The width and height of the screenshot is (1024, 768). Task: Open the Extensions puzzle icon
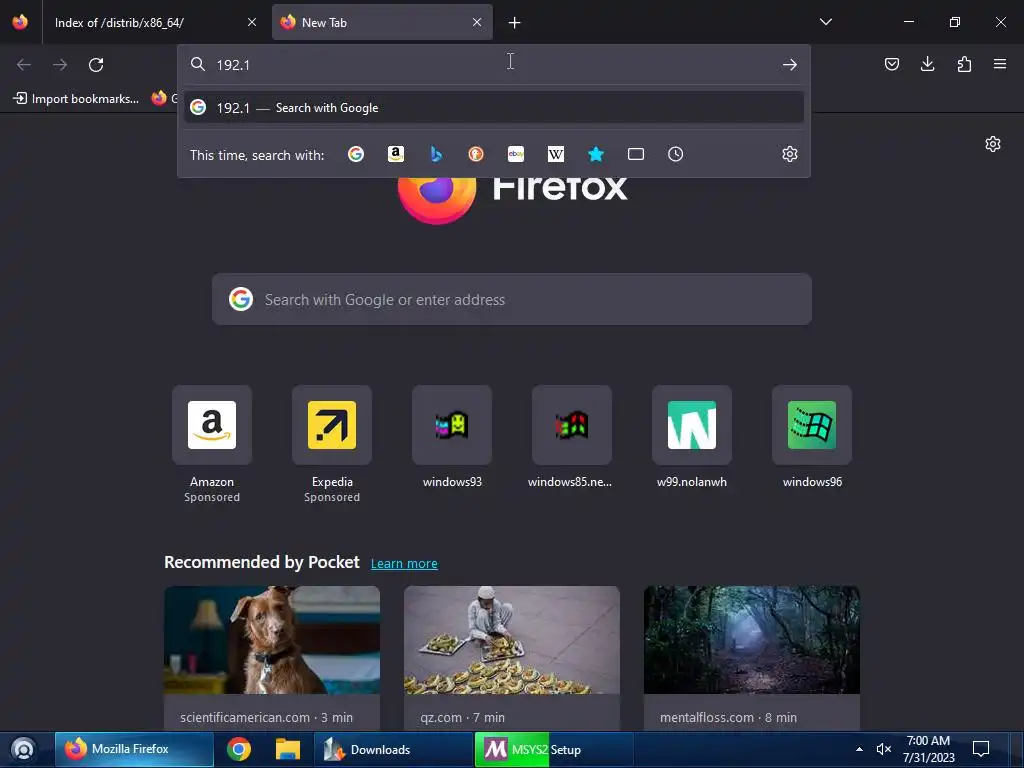964,64
